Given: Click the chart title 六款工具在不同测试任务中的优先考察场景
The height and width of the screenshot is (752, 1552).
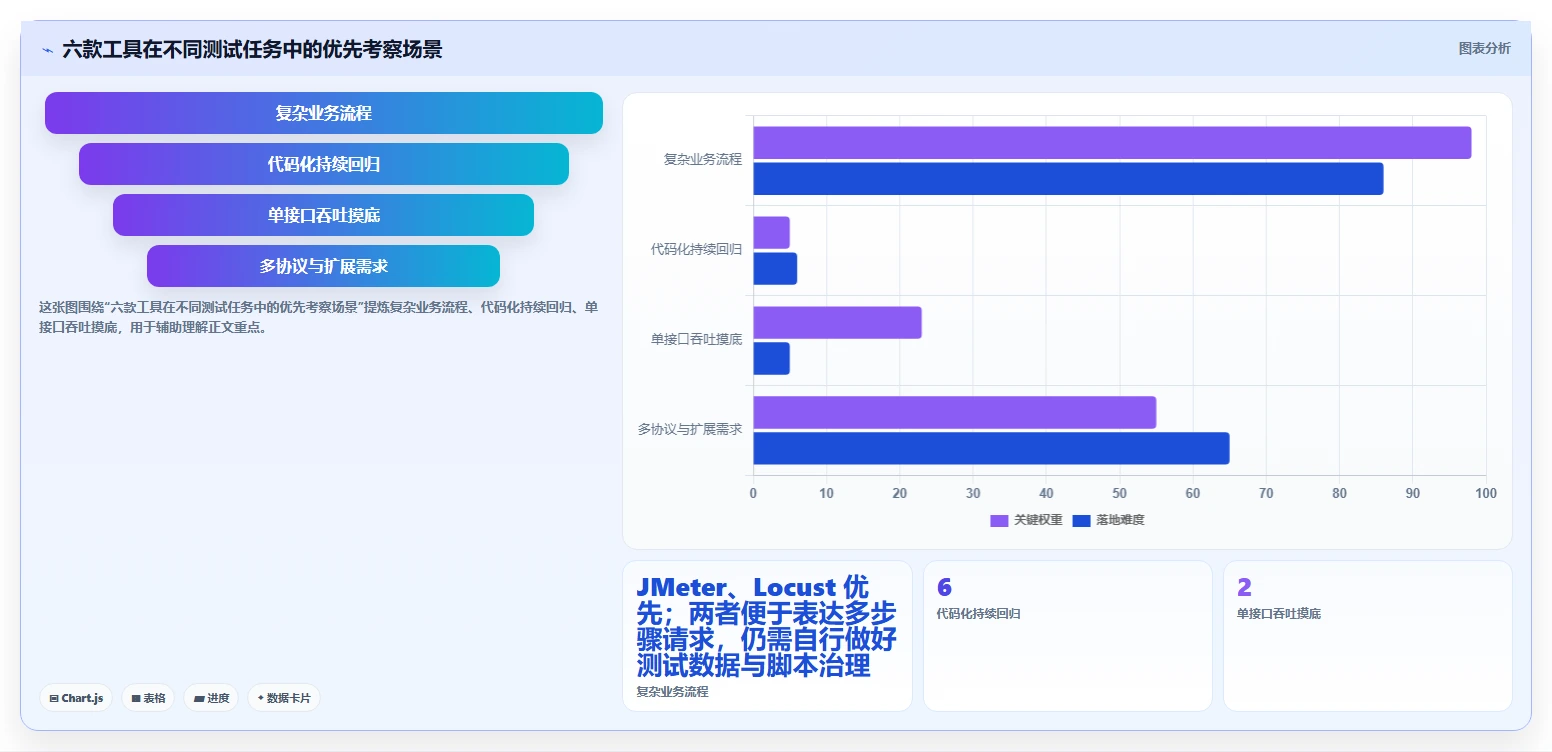Looking at the screenshot, I should coord(252,49).
